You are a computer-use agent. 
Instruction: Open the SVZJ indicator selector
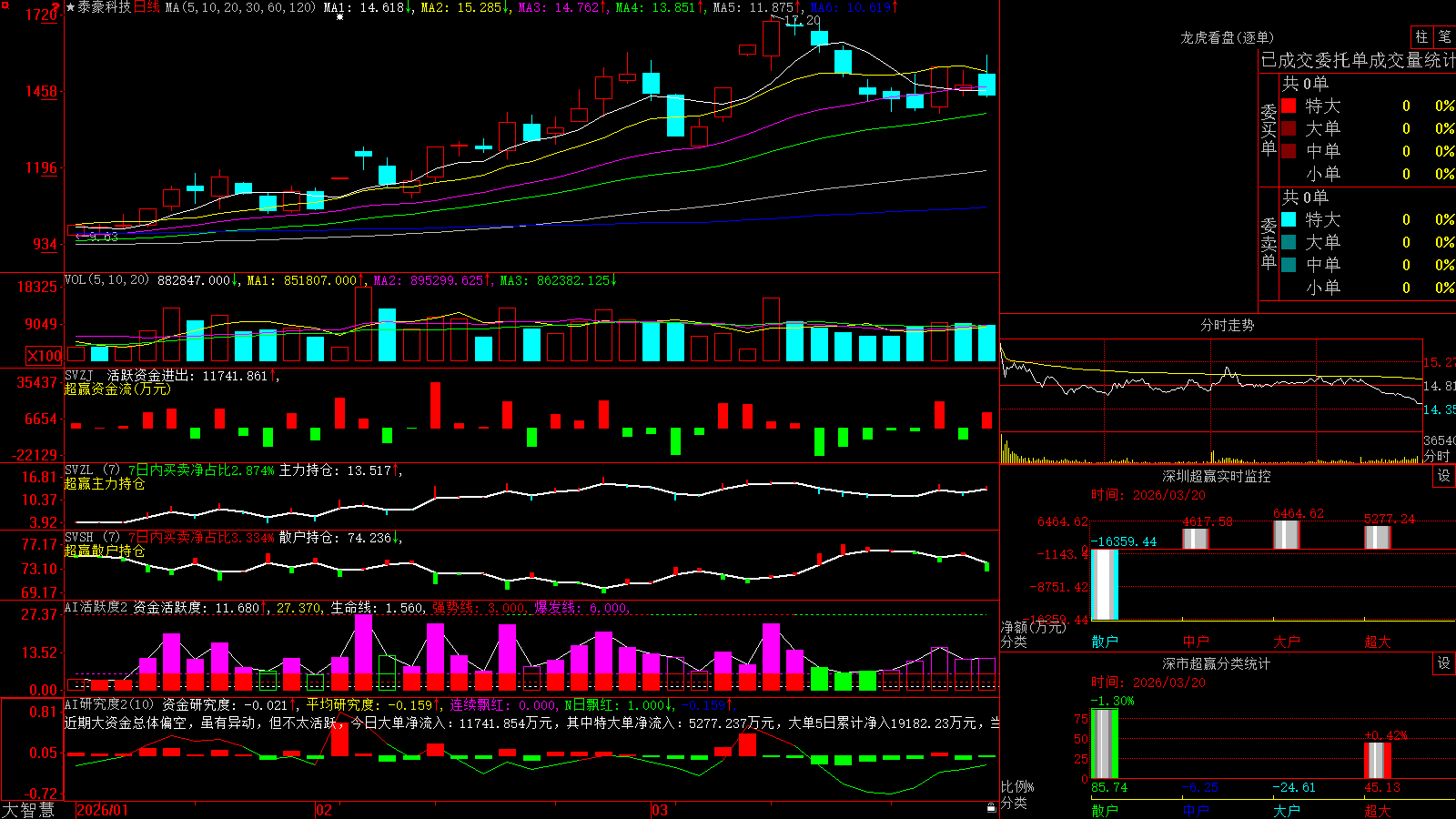click(x=79, y=375)
